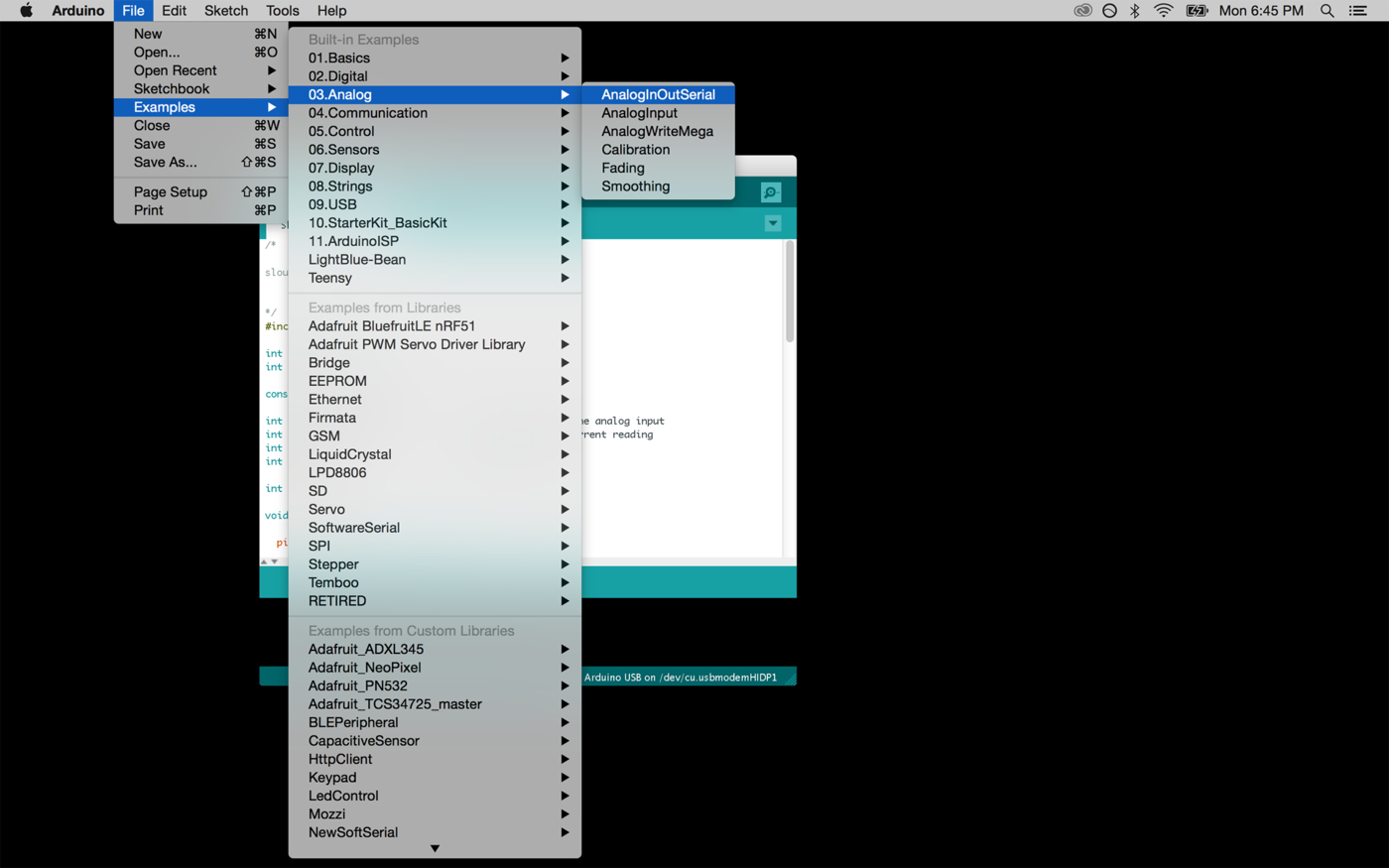
Task: Expand the 04.Communication examples
Action: [x=435, y=113]
